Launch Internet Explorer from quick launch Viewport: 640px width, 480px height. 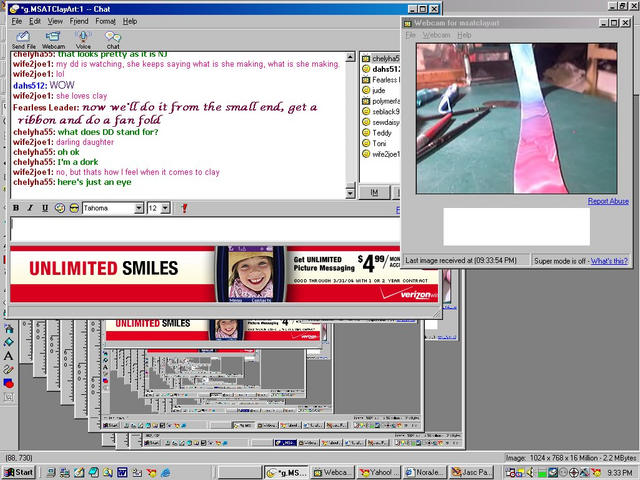[166, 473]
